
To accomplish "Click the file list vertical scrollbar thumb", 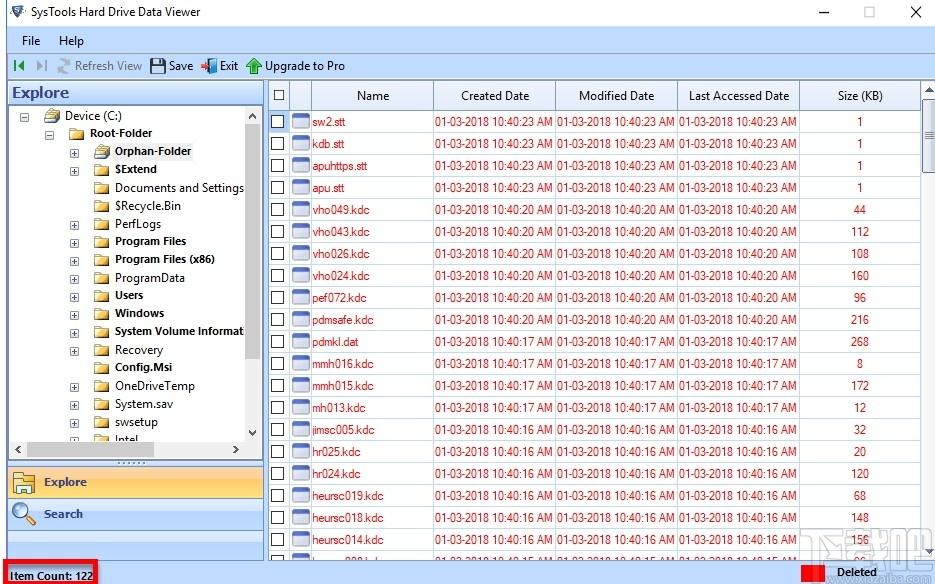I will tap(928, 135).
